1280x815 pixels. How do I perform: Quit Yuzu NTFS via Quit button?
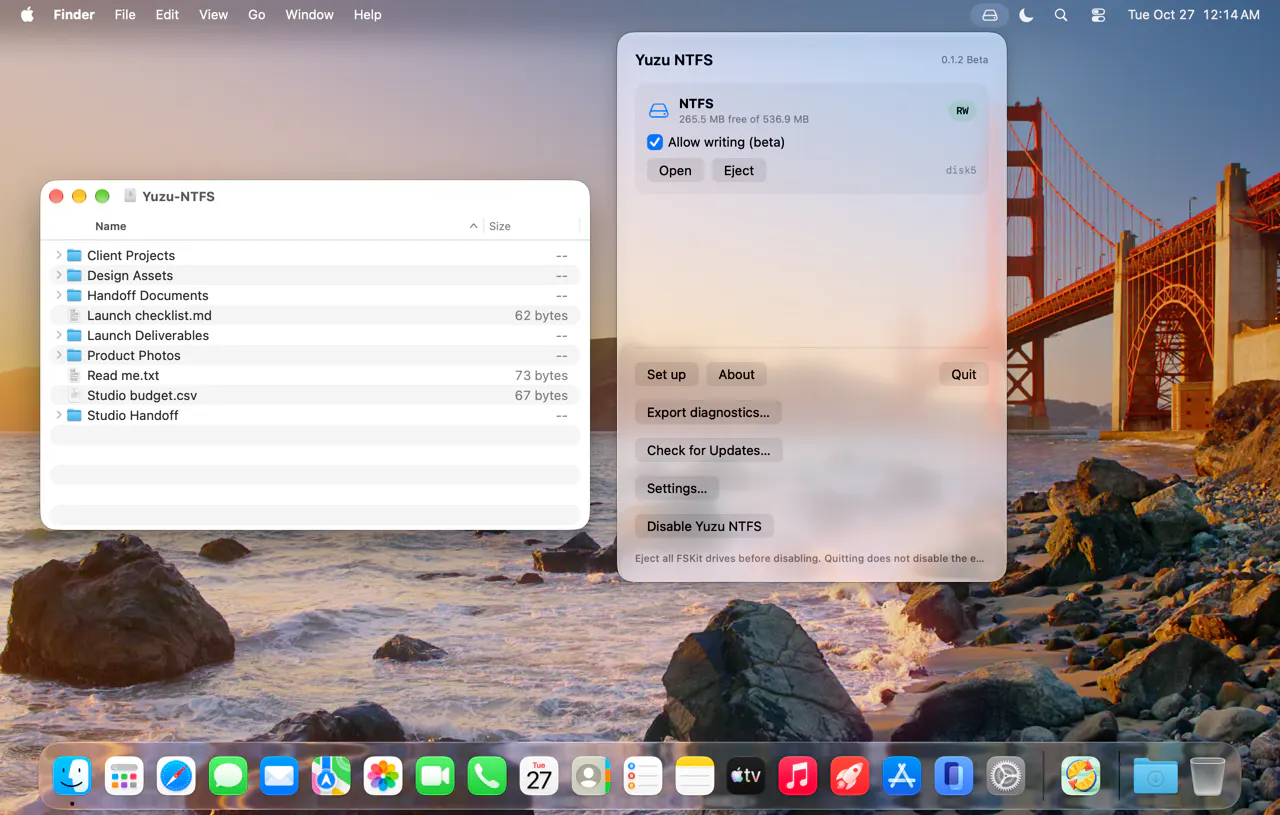964,374
